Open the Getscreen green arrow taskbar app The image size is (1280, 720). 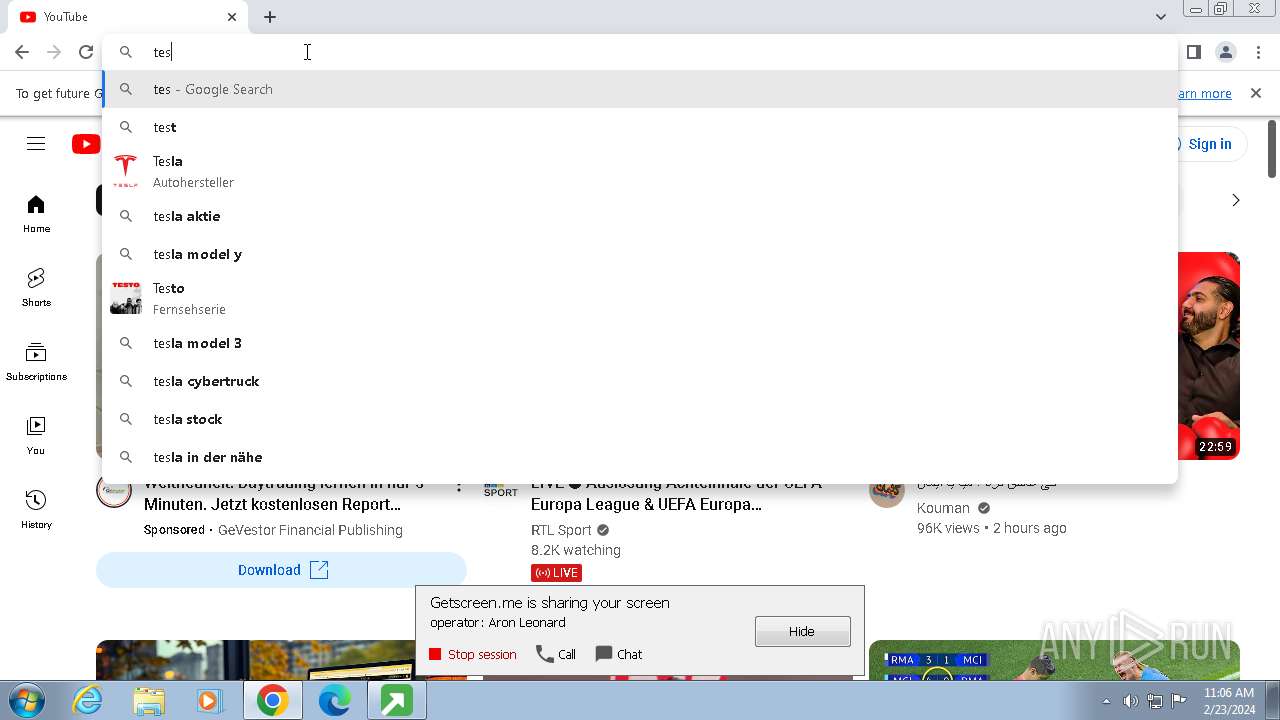coord(396,700)
